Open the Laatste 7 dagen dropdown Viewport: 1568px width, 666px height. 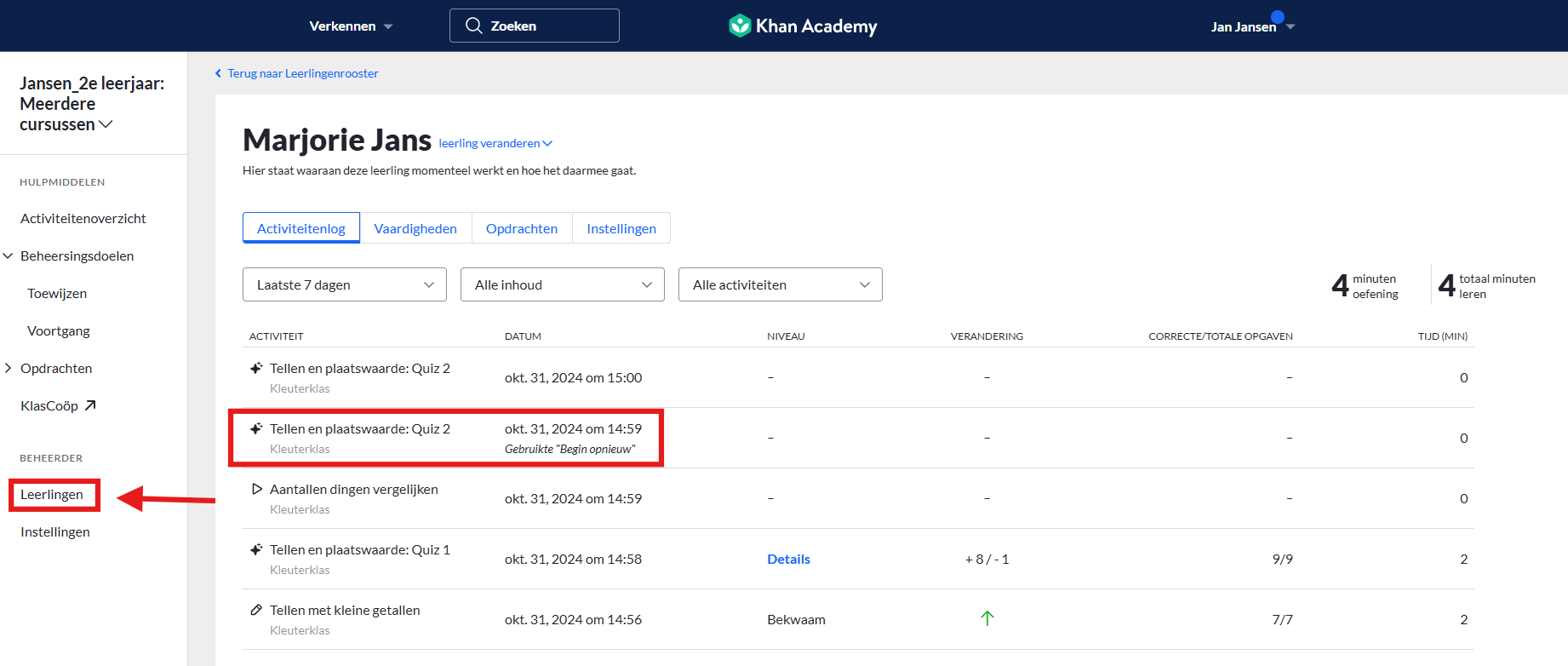point(344,284)
